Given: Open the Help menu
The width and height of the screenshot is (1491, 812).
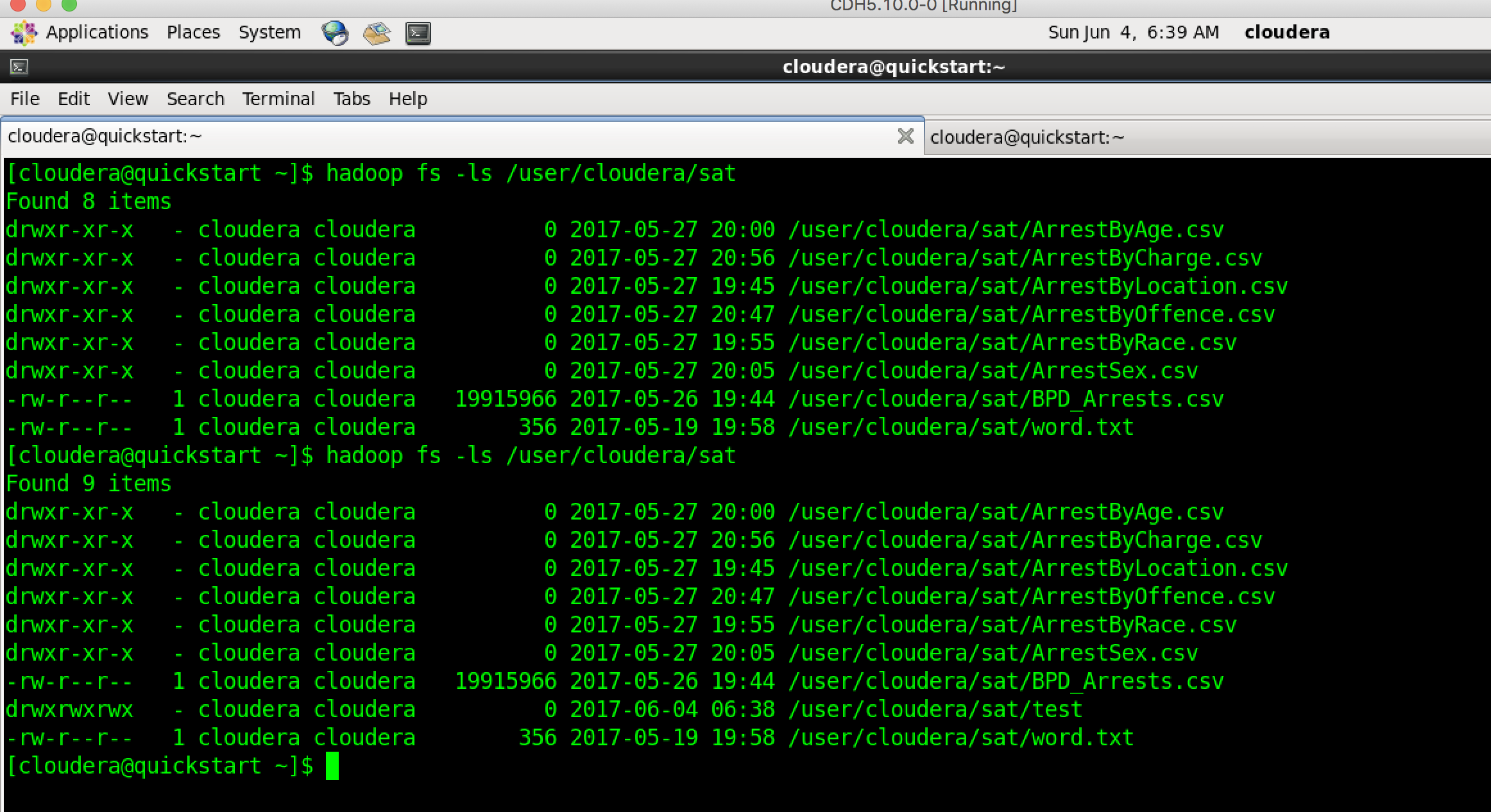Looking at the screenshot, I should (408, 99).
